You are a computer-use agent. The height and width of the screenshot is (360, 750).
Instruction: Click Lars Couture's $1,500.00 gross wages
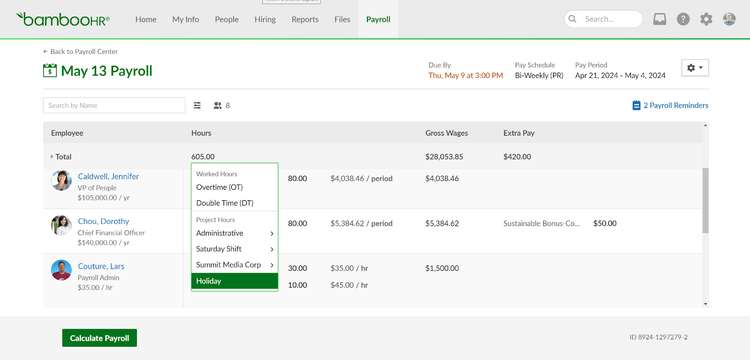pos(442,268)
